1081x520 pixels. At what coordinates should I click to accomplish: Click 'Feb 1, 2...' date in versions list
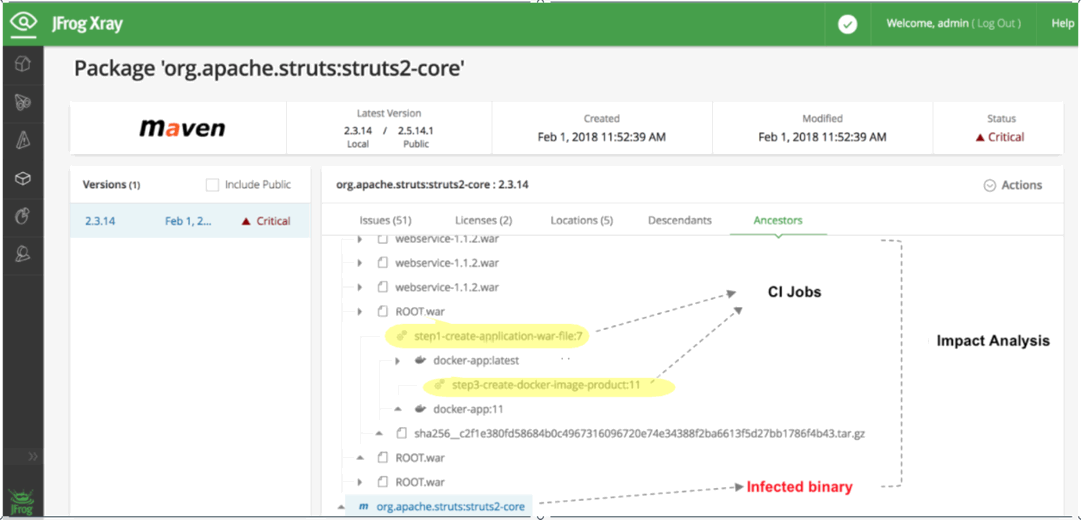point(188,221)
